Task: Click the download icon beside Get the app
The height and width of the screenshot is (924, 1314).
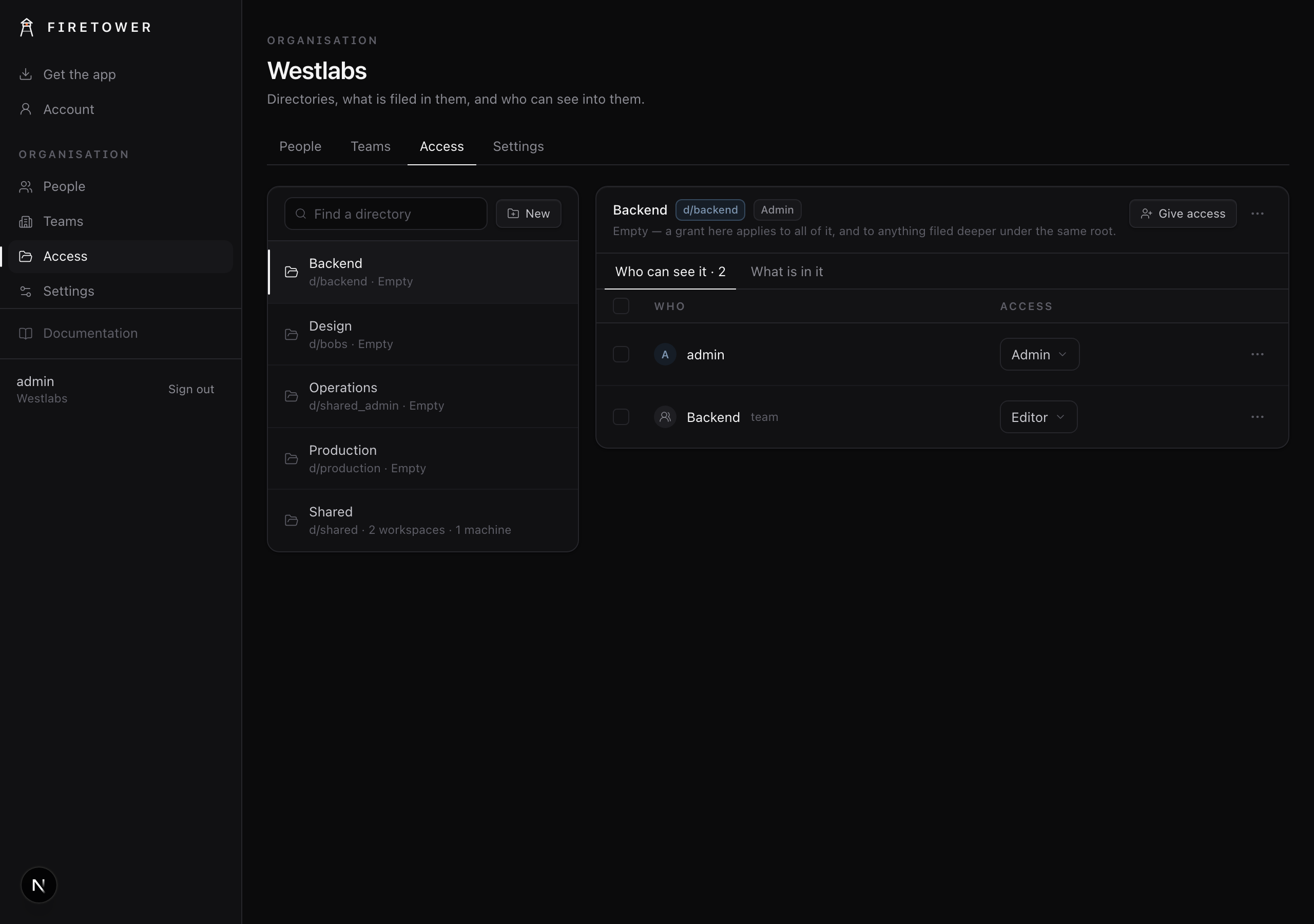Action: tap(25, 74)
